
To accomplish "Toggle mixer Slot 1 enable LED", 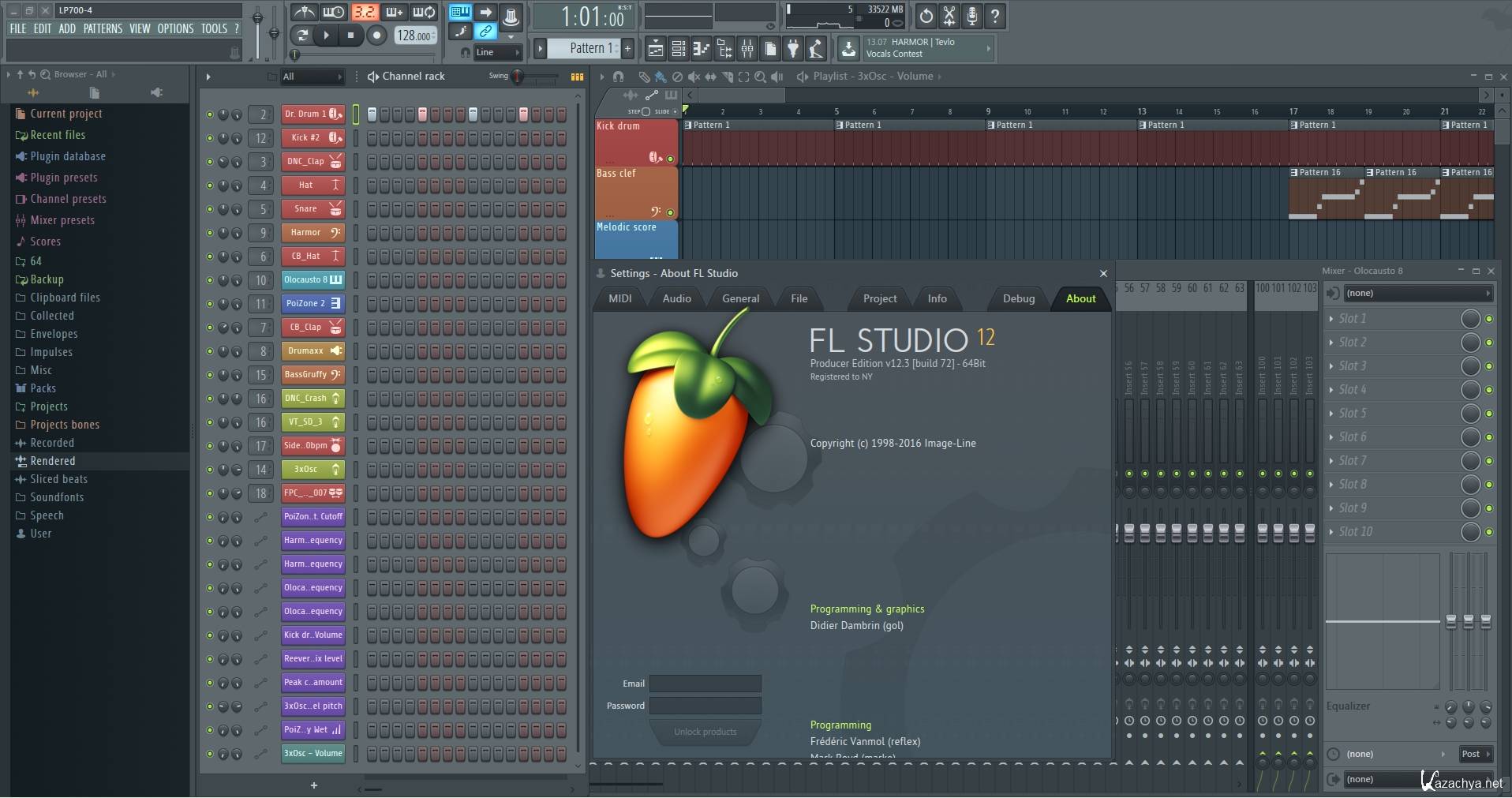I will (x=1489, y=319).
